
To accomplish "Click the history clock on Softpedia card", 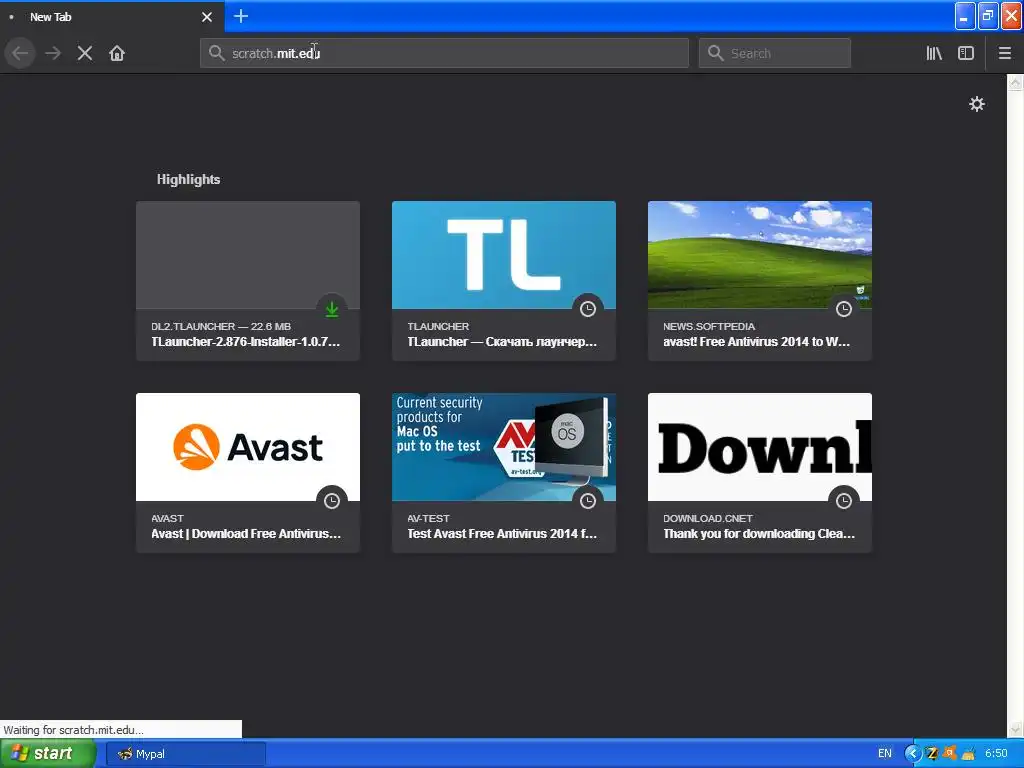I will pos(844,309).
